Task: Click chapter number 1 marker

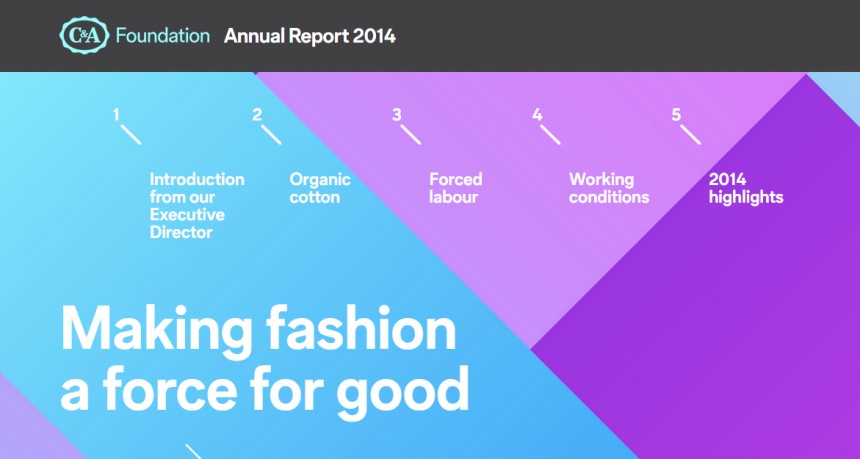Action: point(116,115)
